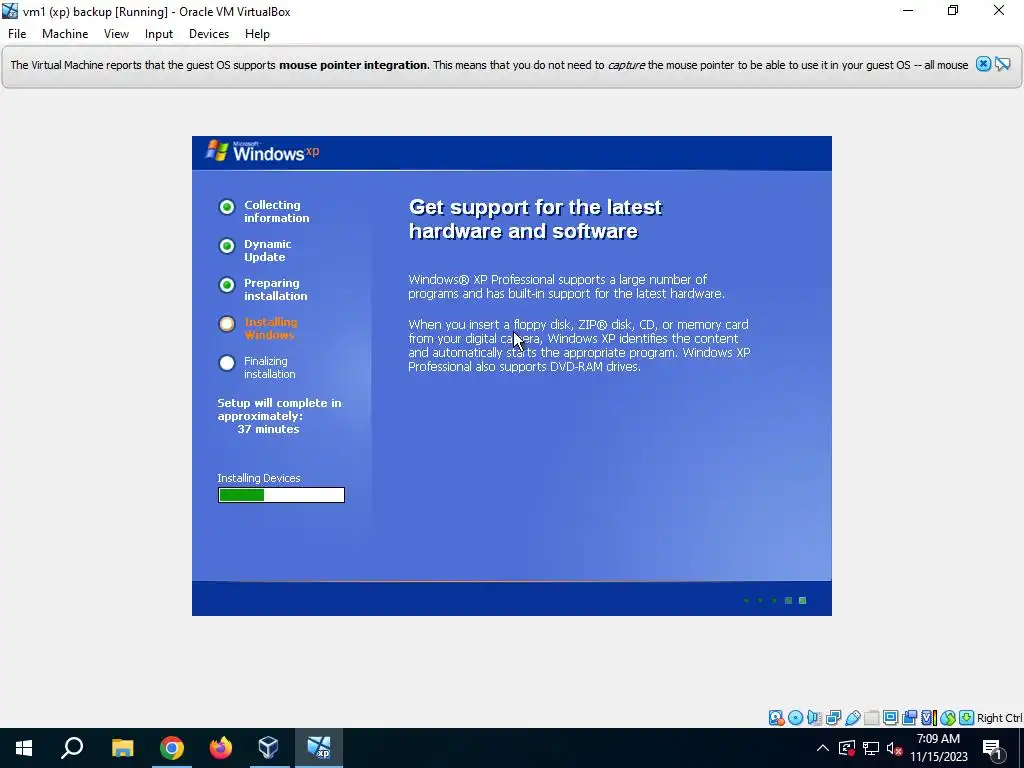This screenshot has height=768, width=1024.
Task: Click the CPU virtualization indicator icon
Action: pyautogui.click(x=929, y=718)
